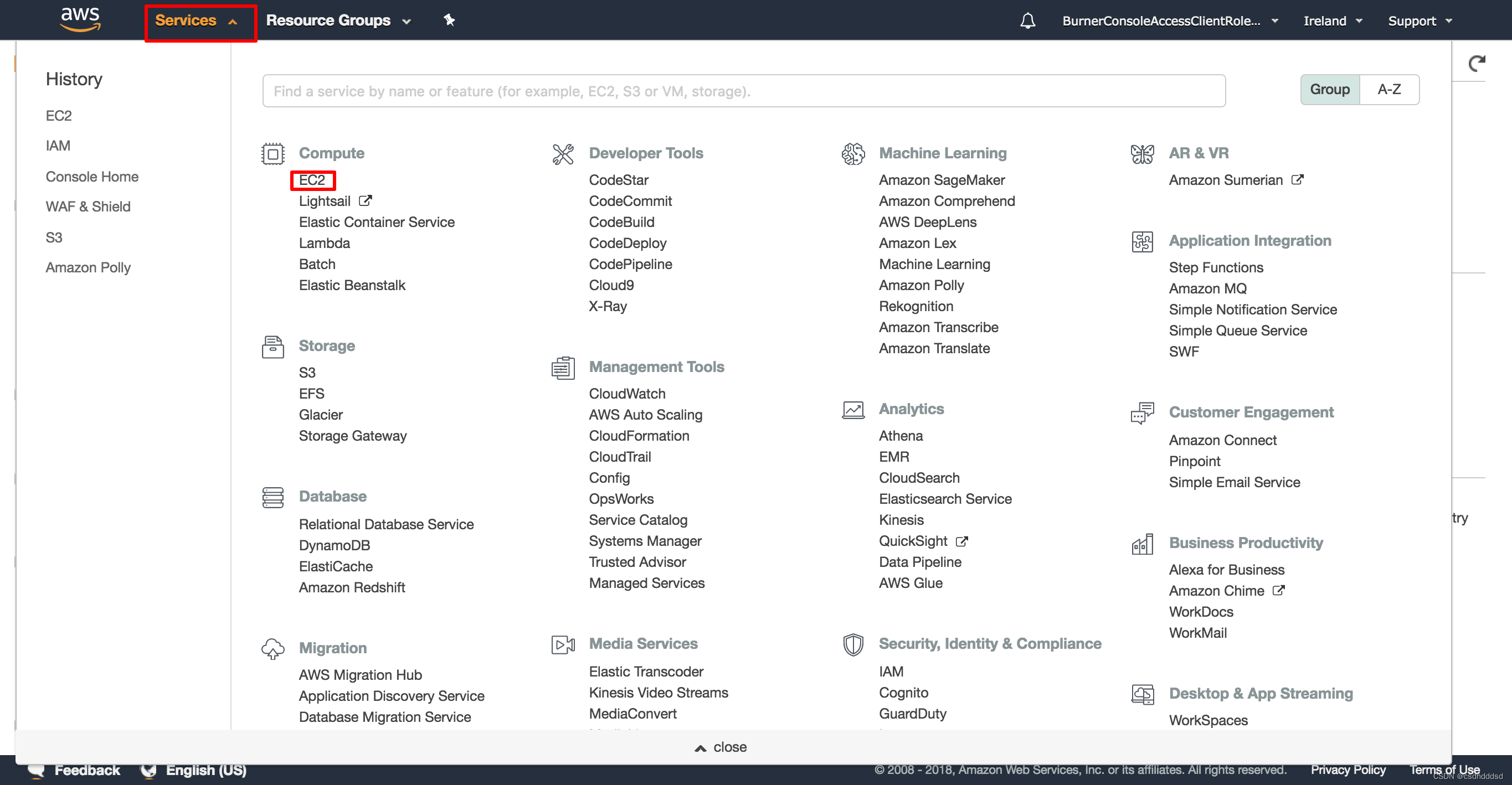Open CodePipeline service

(630, 264)
